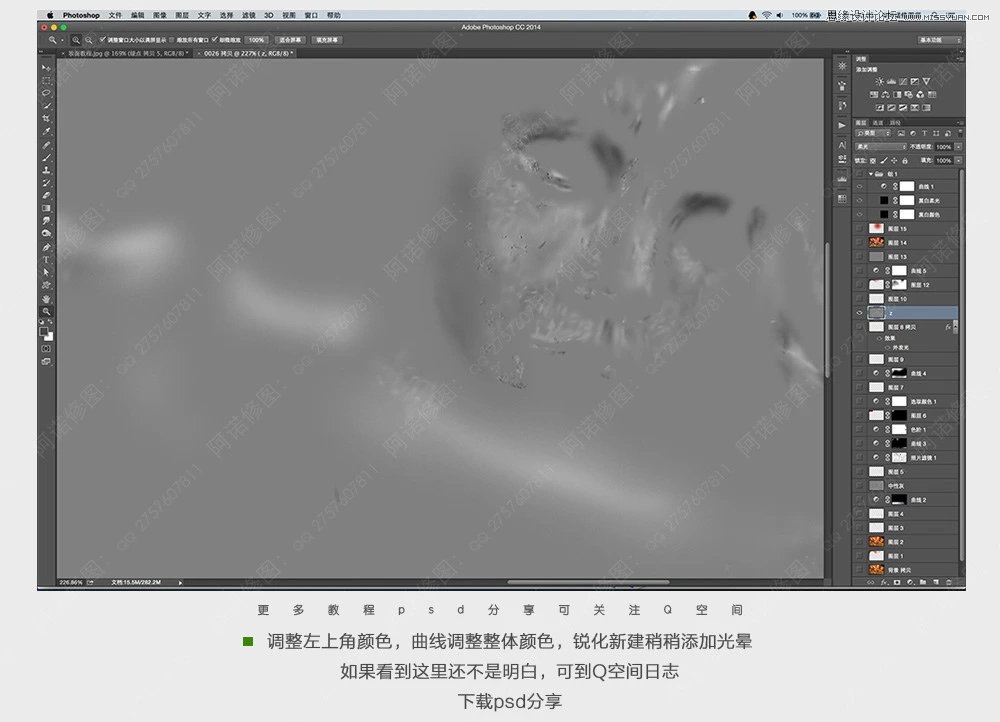Open the layer blend mode dropdown
Viewport: 1000px width, 722px height.
coord(881,147)
